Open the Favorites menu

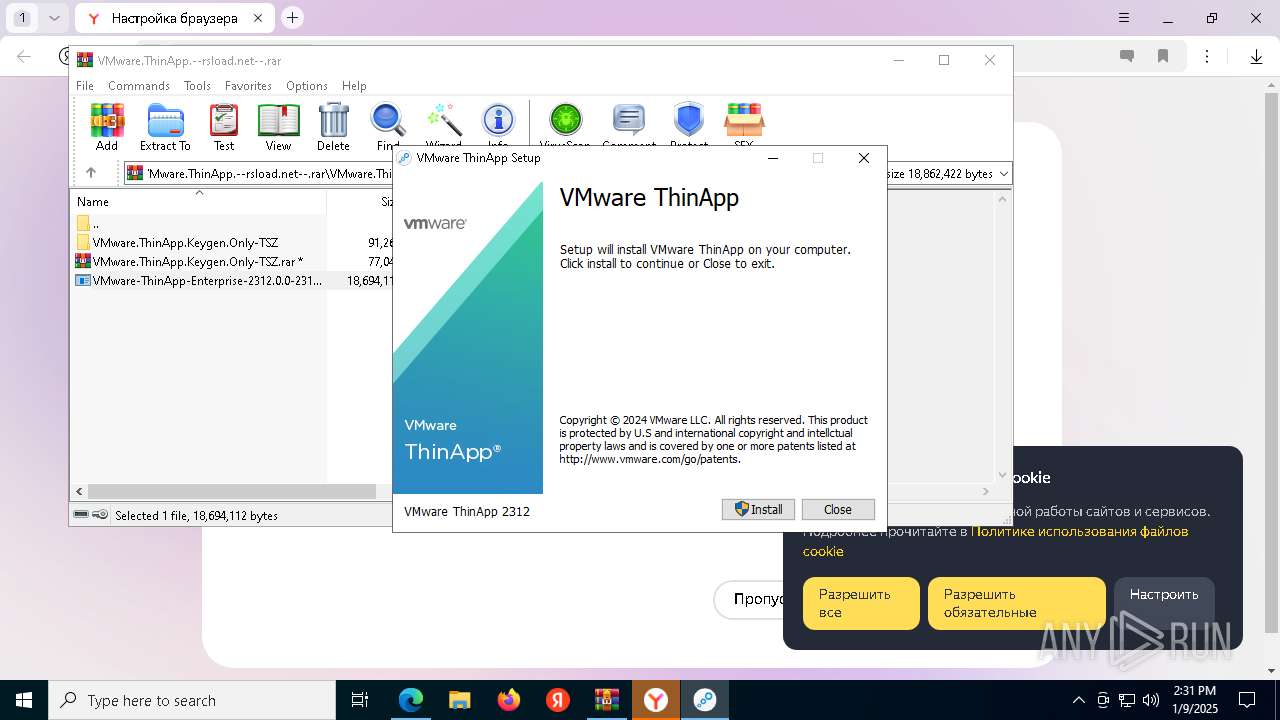248,86
